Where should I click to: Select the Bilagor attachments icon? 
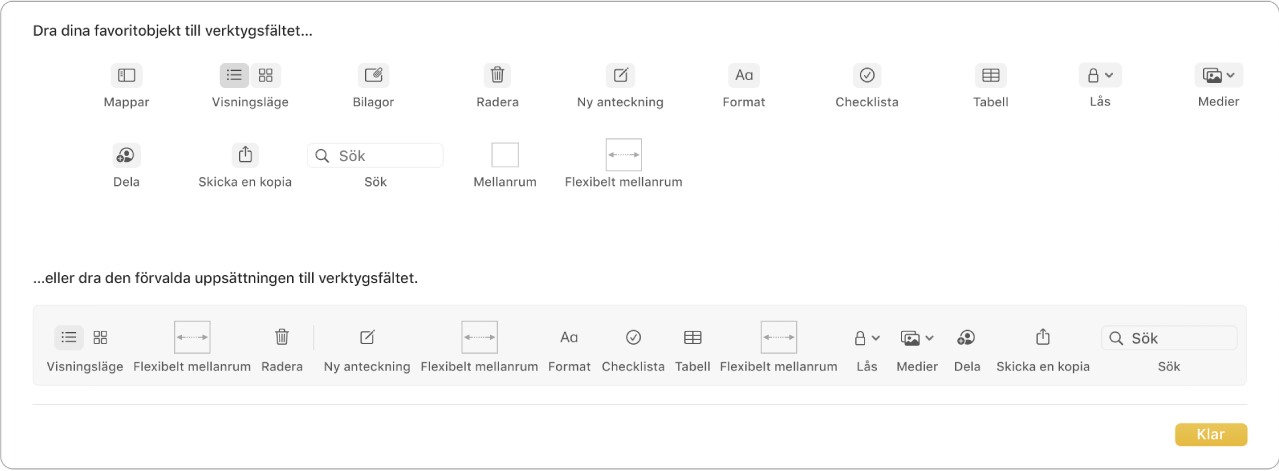[373, 75]
